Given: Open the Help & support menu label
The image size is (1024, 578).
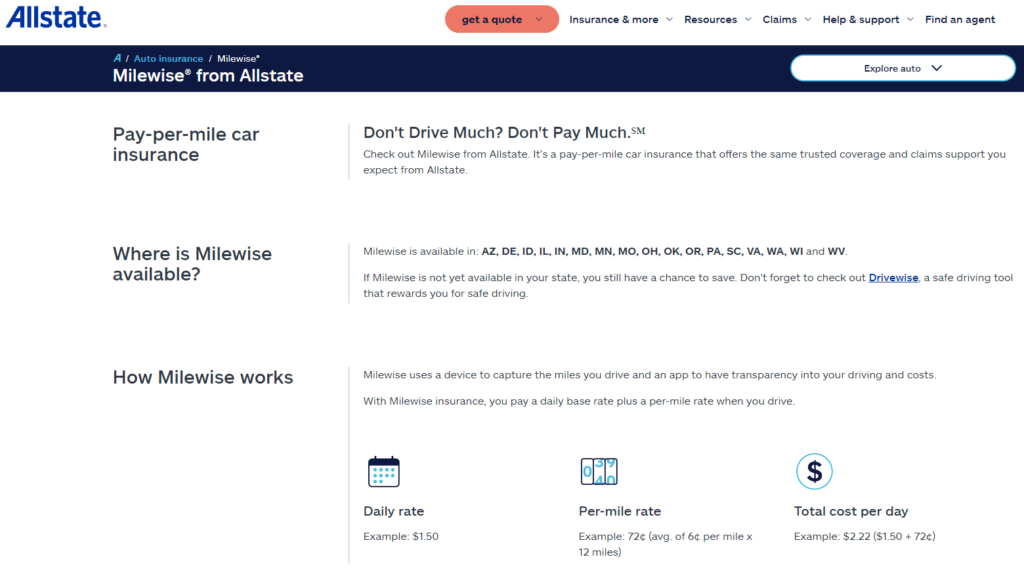Looking at the screenshot, I should pyautogui.click(x=859, y=18).
